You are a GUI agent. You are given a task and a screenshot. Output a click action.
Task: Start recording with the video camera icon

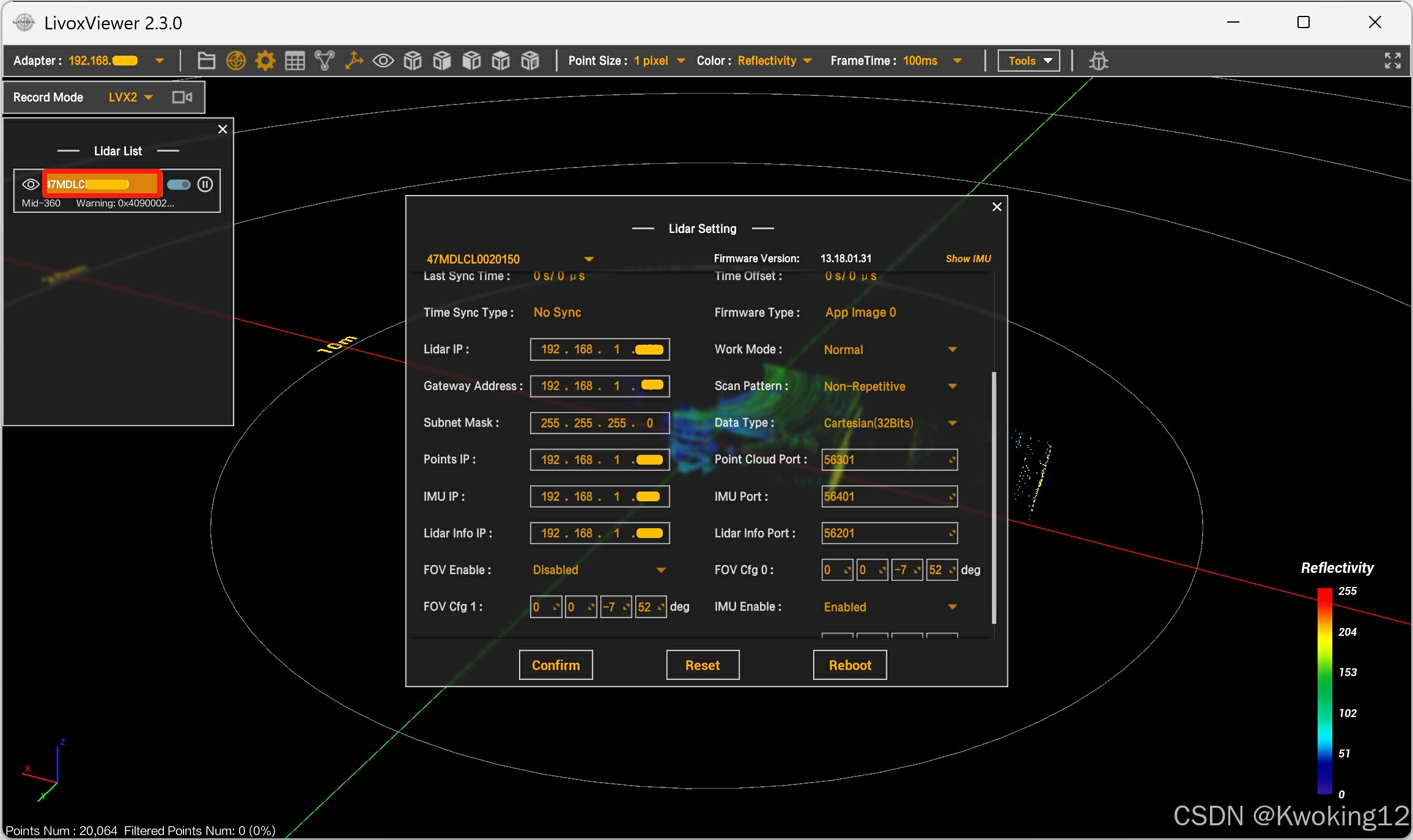(x=182, y=97)
